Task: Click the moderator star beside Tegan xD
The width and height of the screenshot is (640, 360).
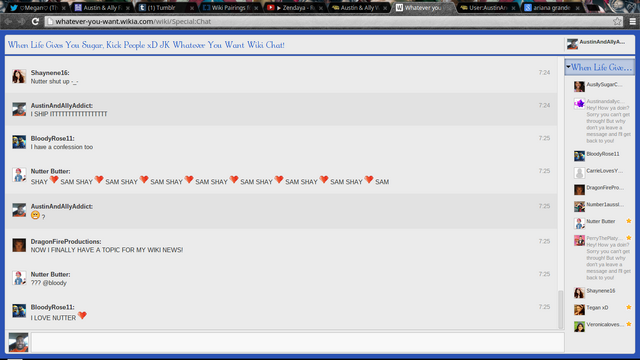Action: (x=629, y=307)
